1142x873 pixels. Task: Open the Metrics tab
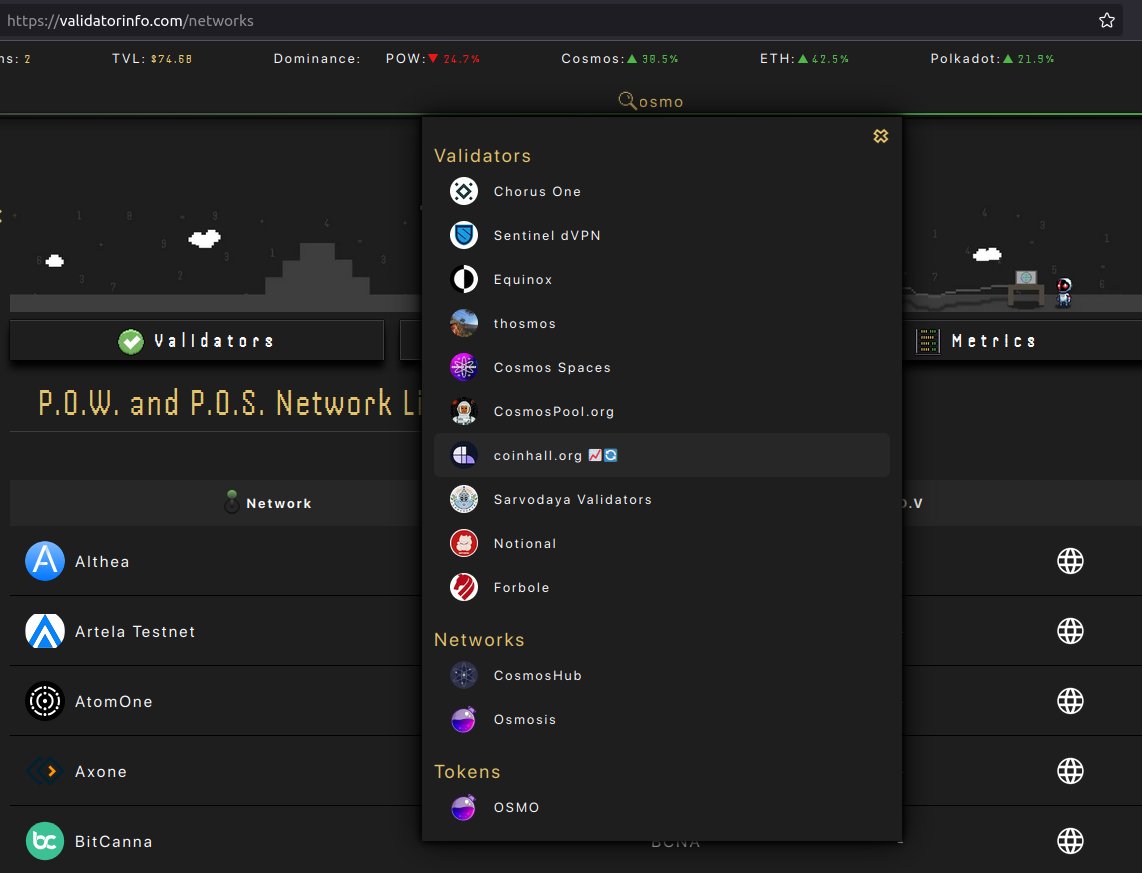[1023, 341]
